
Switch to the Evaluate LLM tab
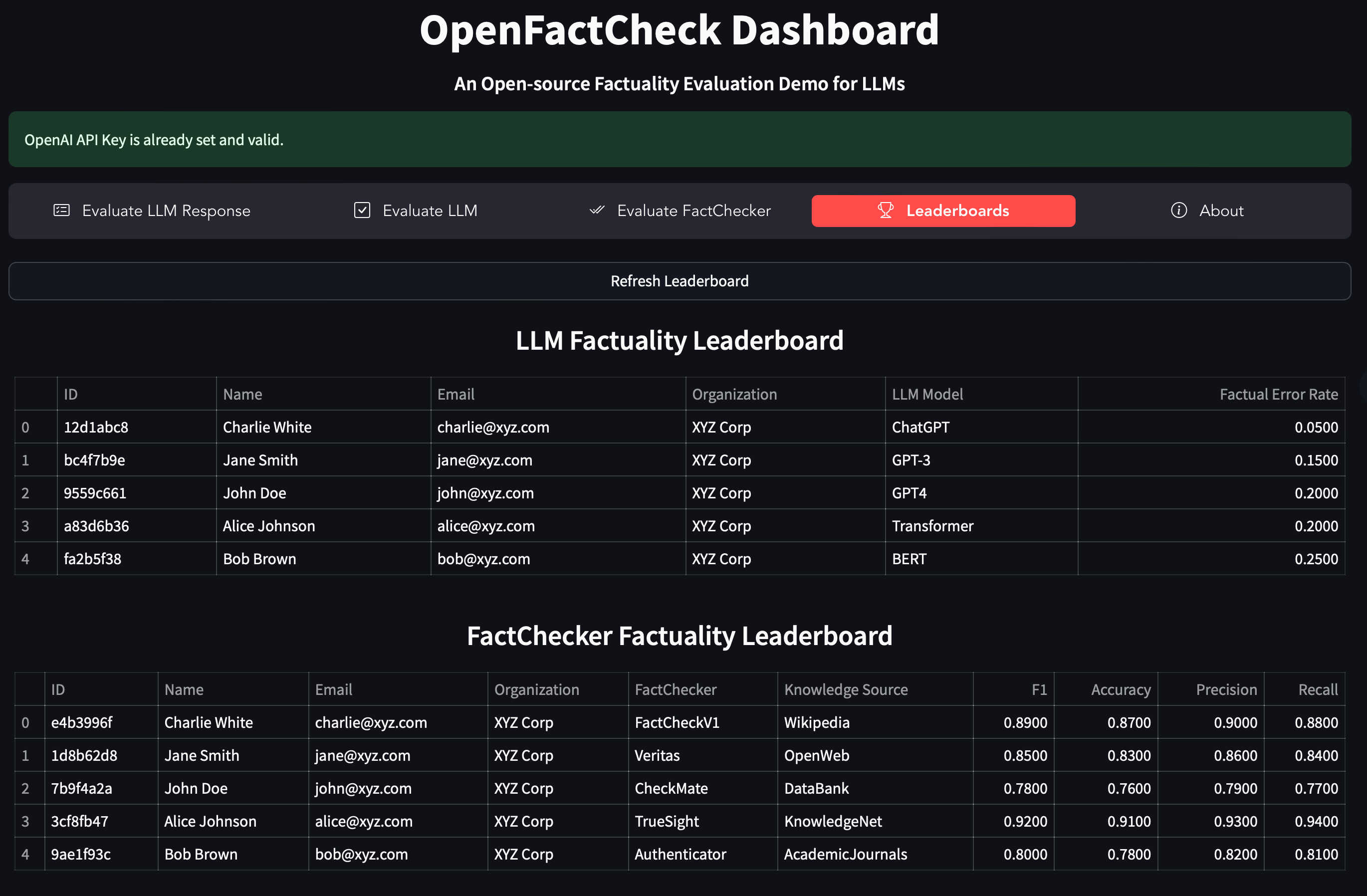415,211
